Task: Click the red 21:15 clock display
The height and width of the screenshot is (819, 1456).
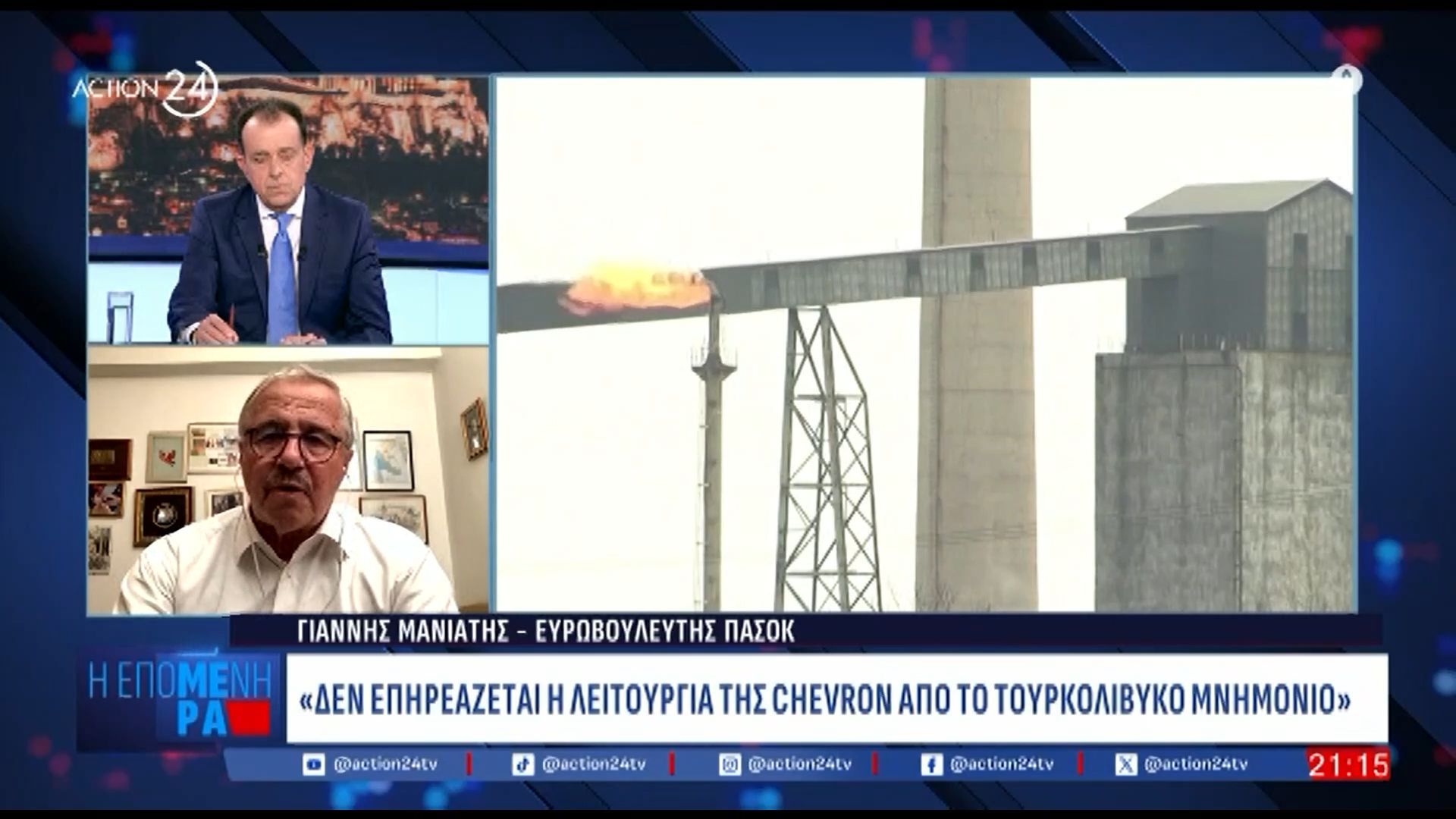Action: [1348, 764]
